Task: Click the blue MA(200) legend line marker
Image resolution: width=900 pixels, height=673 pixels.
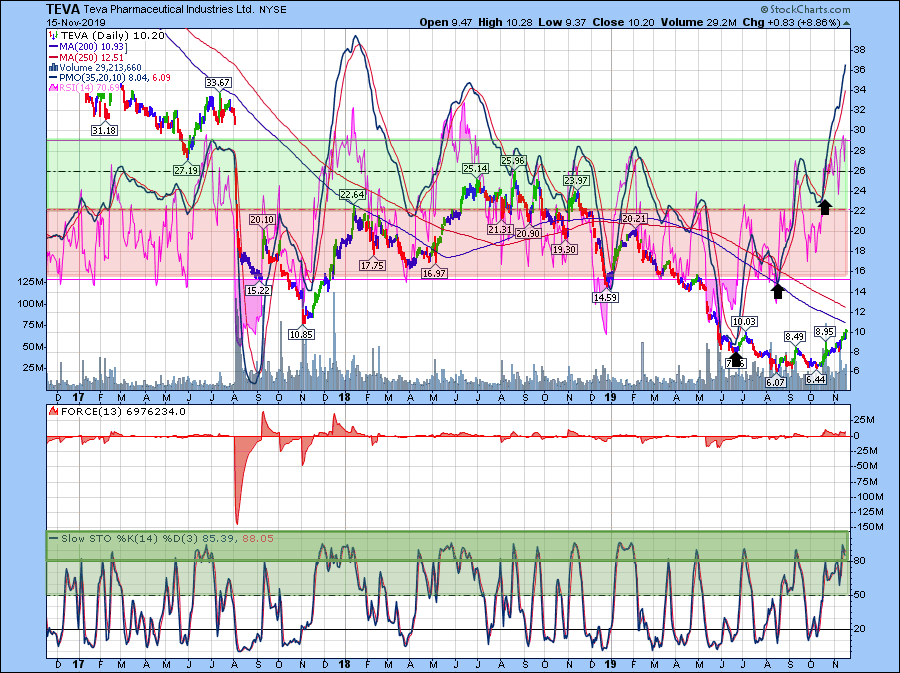Action: (53, 45)
